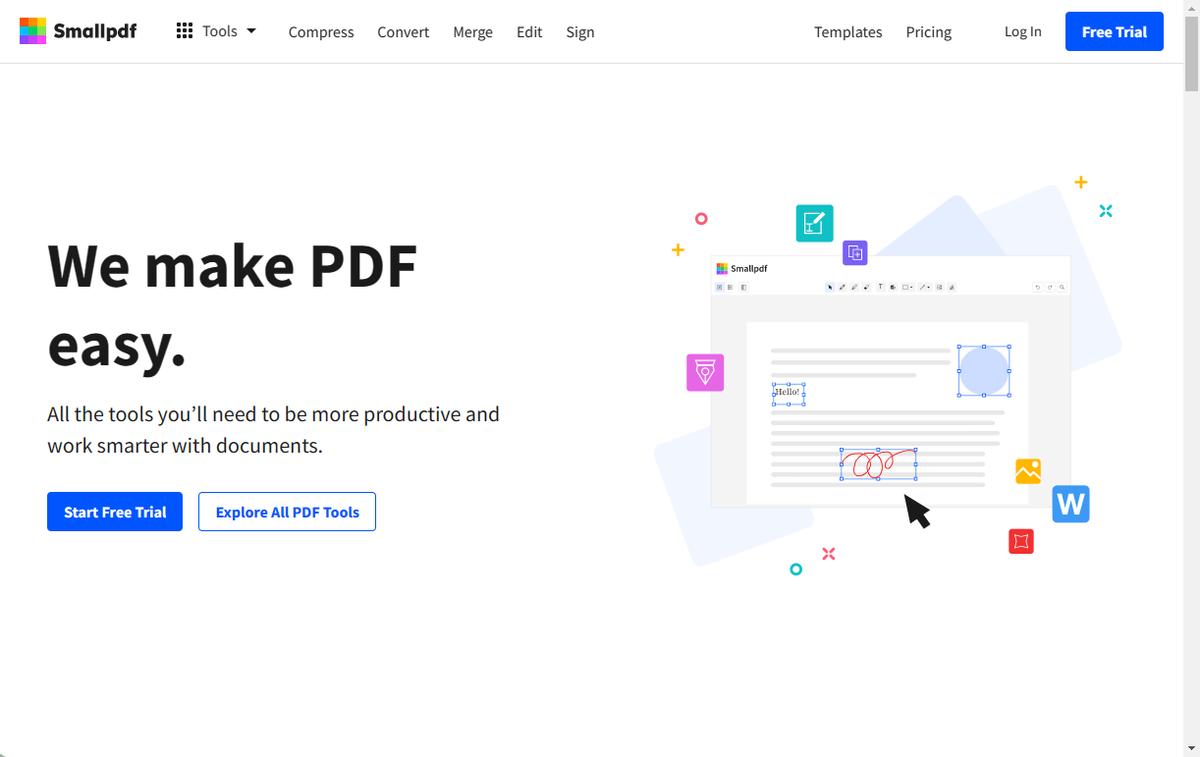Click the purple Merge pages icon
The width and height of the screenshot is (1200, 757).
[x=855, y=253]
